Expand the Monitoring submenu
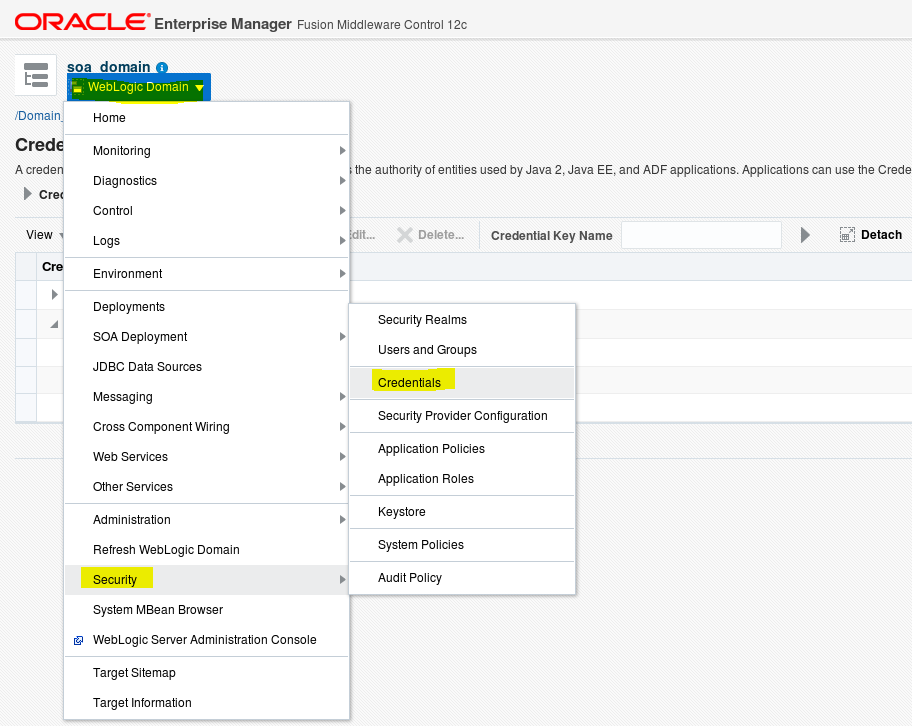The image size is (912, 726). coord(343,151)
